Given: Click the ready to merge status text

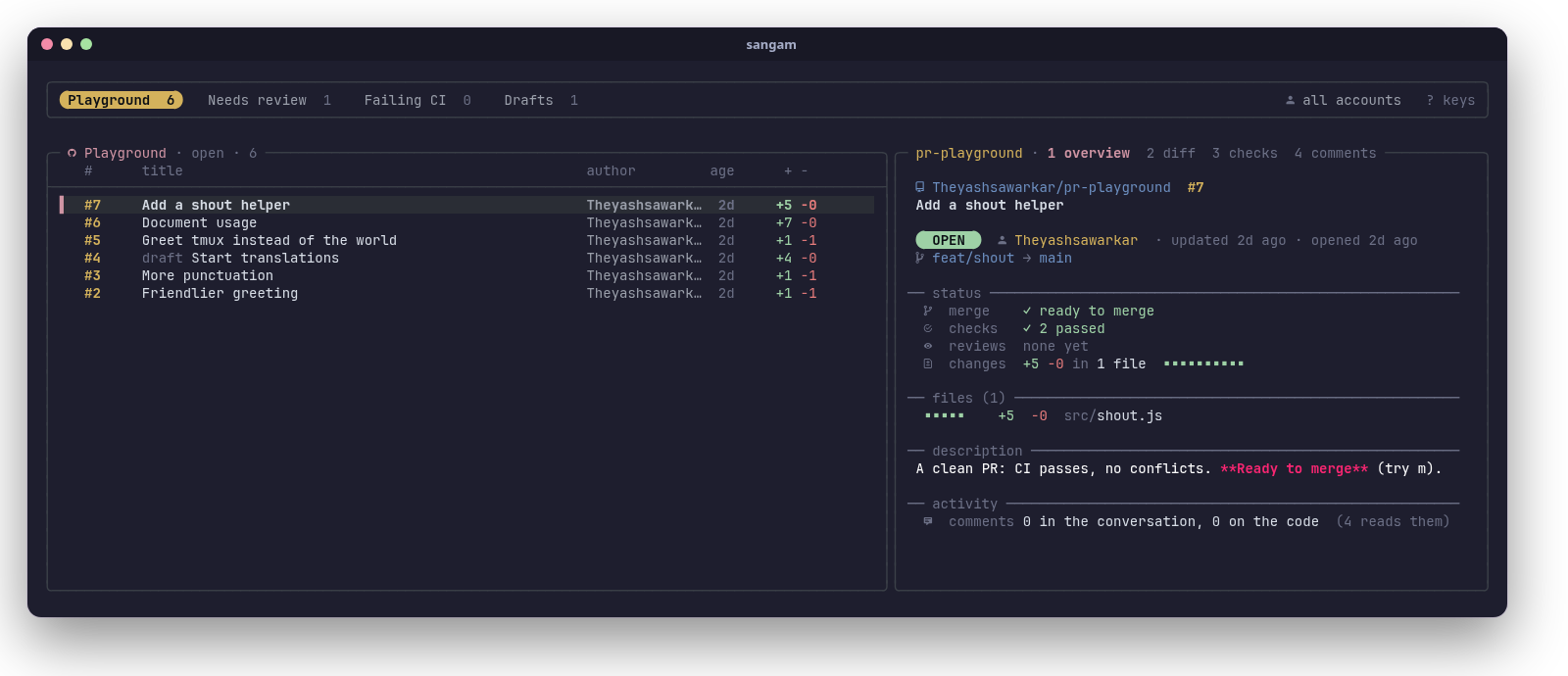Looking at the screenshot, I should (x=1097, y=311).
